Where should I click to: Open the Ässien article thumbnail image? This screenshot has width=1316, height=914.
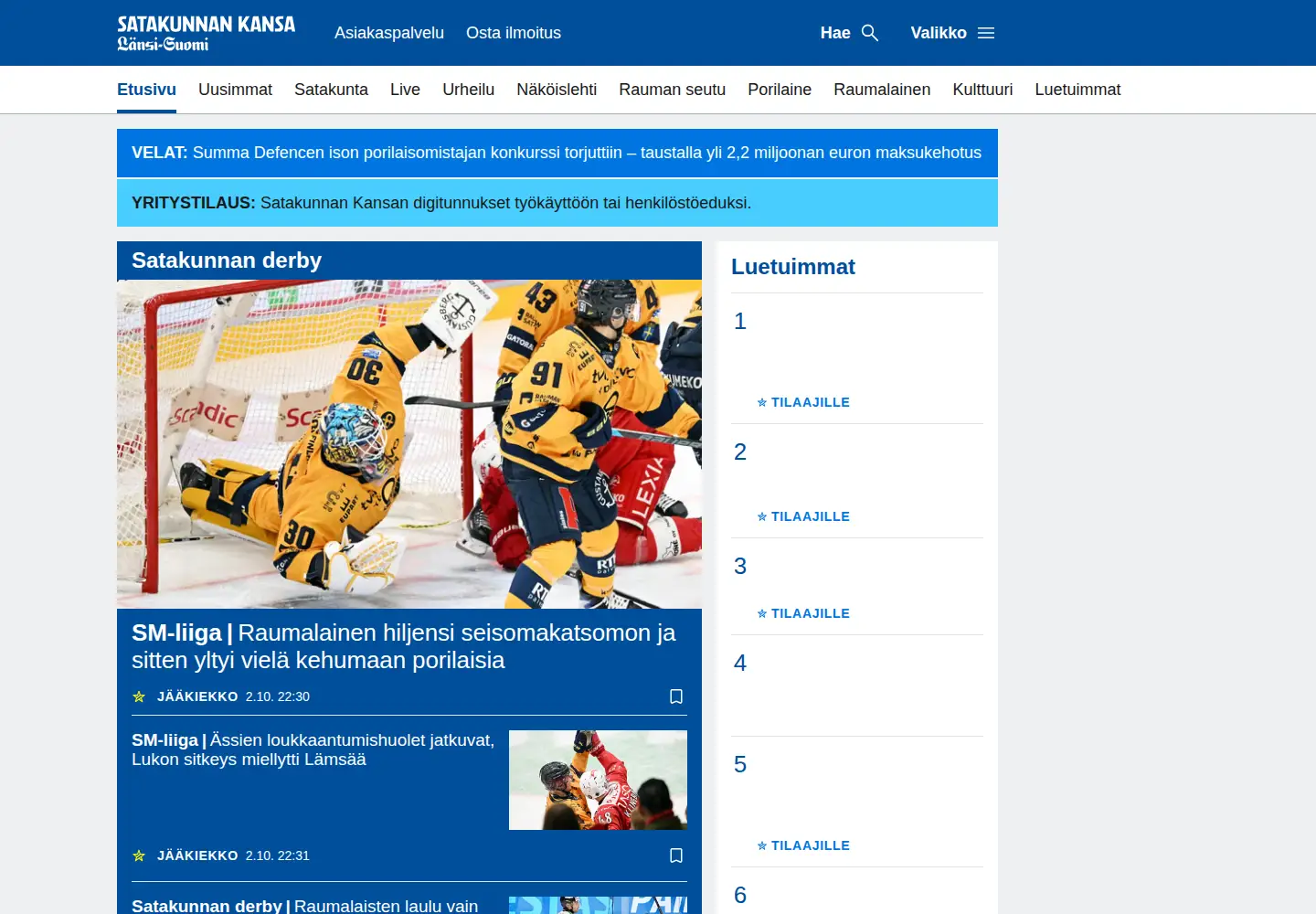pyautogui.click(x=598, y=780)
